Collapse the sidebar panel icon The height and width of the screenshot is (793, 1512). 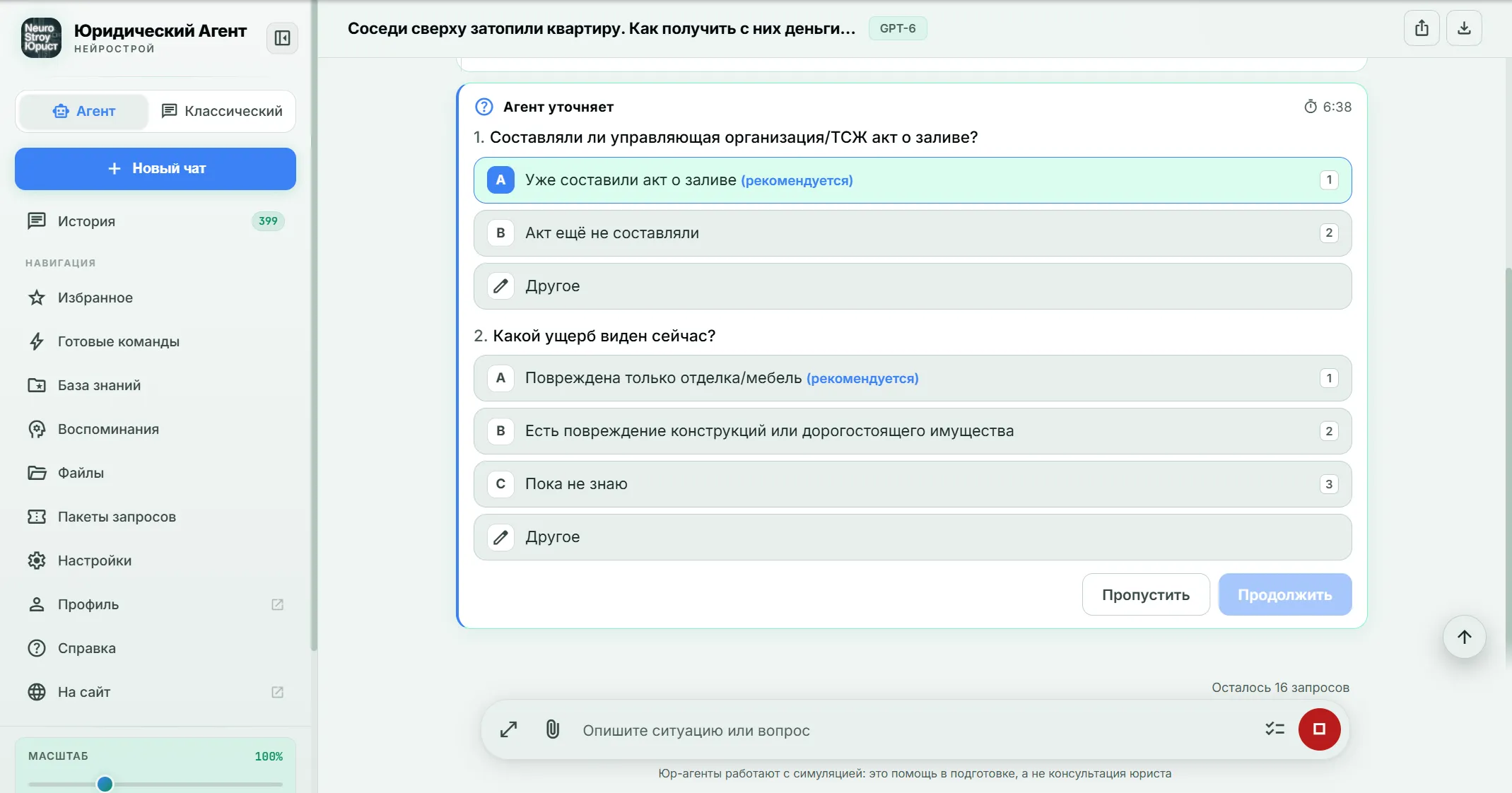tap(282, 38)
